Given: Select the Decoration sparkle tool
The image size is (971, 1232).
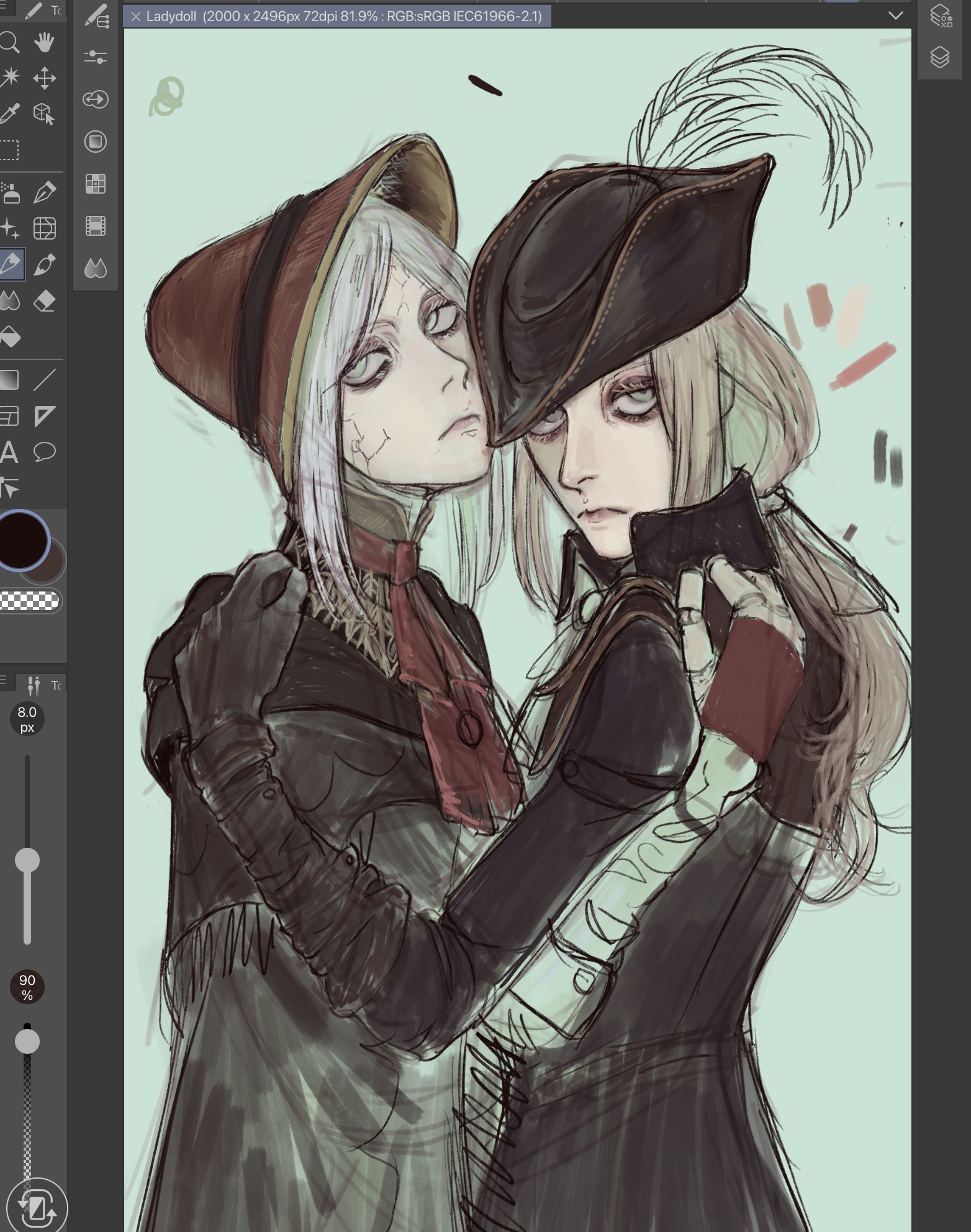Looking at the screenshot, I should 9,229.
